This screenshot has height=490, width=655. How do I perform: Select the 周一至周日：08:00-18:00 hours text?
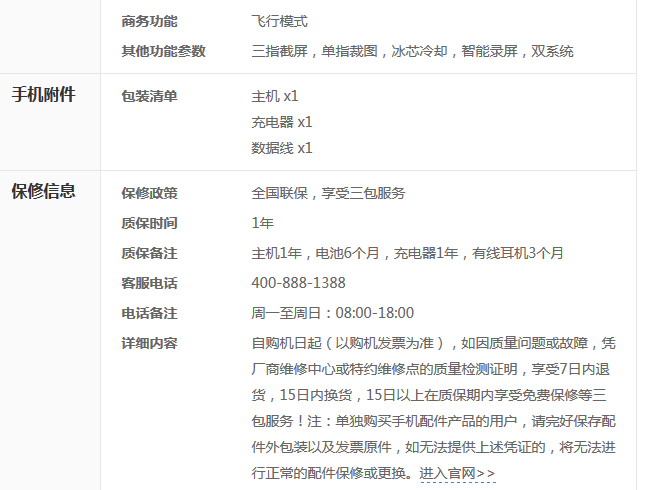333,313
